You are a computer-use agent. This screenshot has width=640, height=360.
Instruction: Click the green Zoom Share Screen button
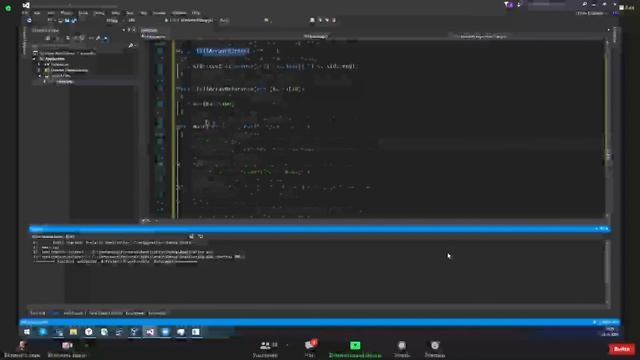click(x=355, y=349)
